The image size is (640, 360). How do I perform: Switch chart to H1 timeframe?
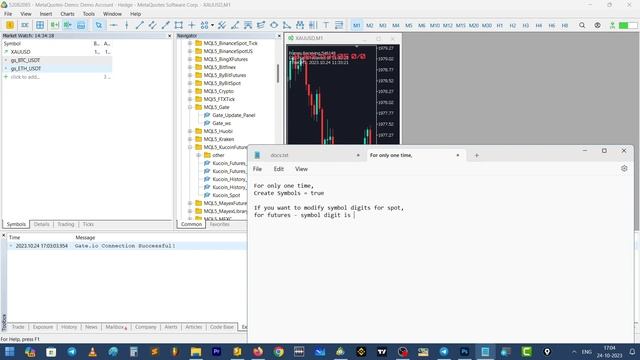click(500, 25)
